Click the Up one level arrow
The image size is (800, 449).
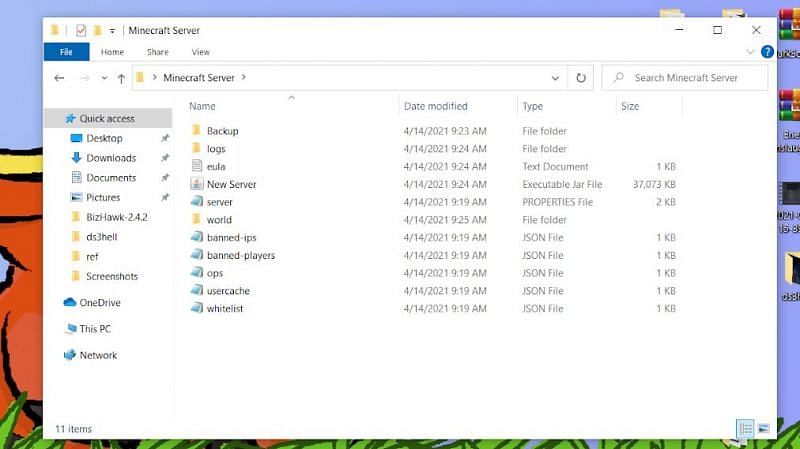tap(121, 78)
